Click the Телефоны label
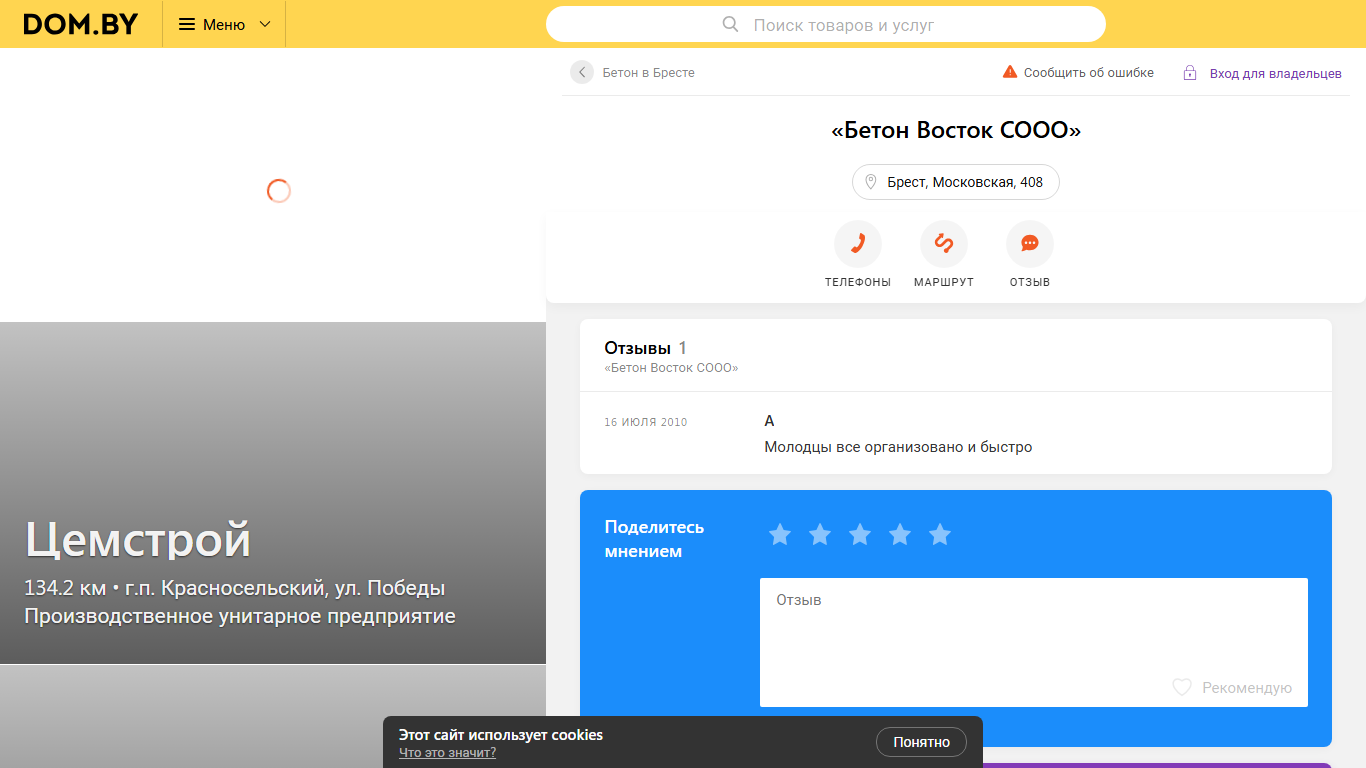The width and height of the screenshot is (1366, 768). pos(858,282)
